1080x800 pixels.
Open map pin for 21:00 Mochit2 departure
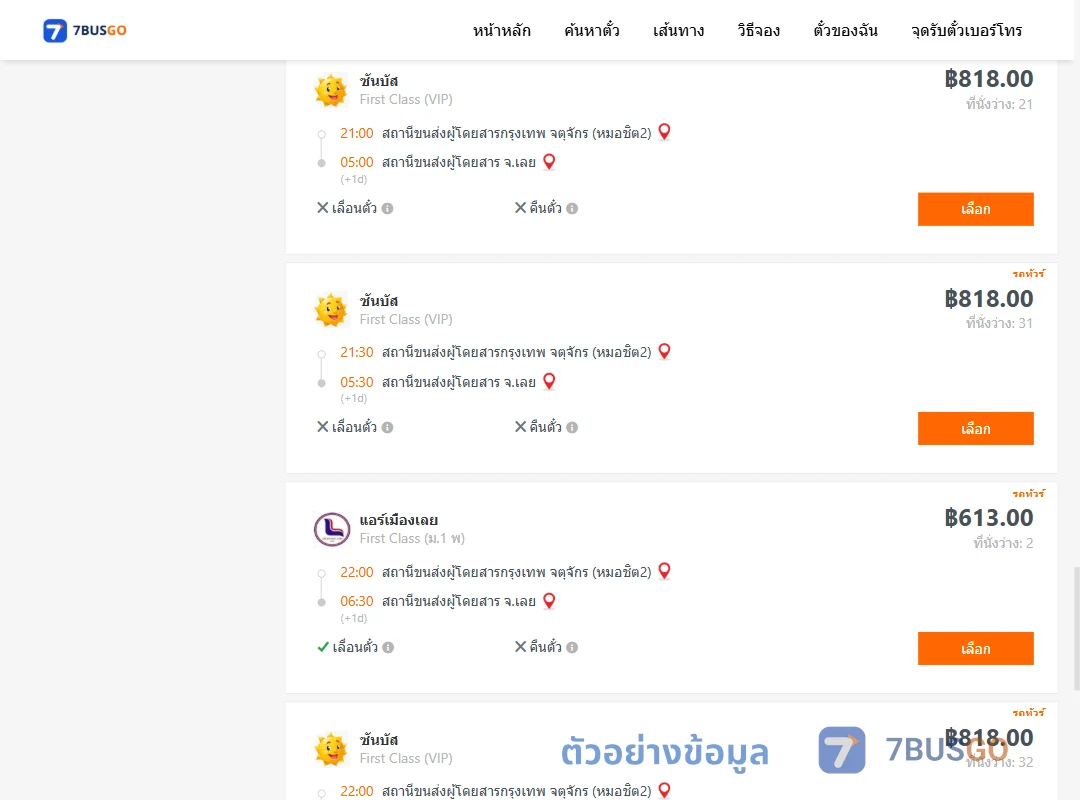pos(664,132)
